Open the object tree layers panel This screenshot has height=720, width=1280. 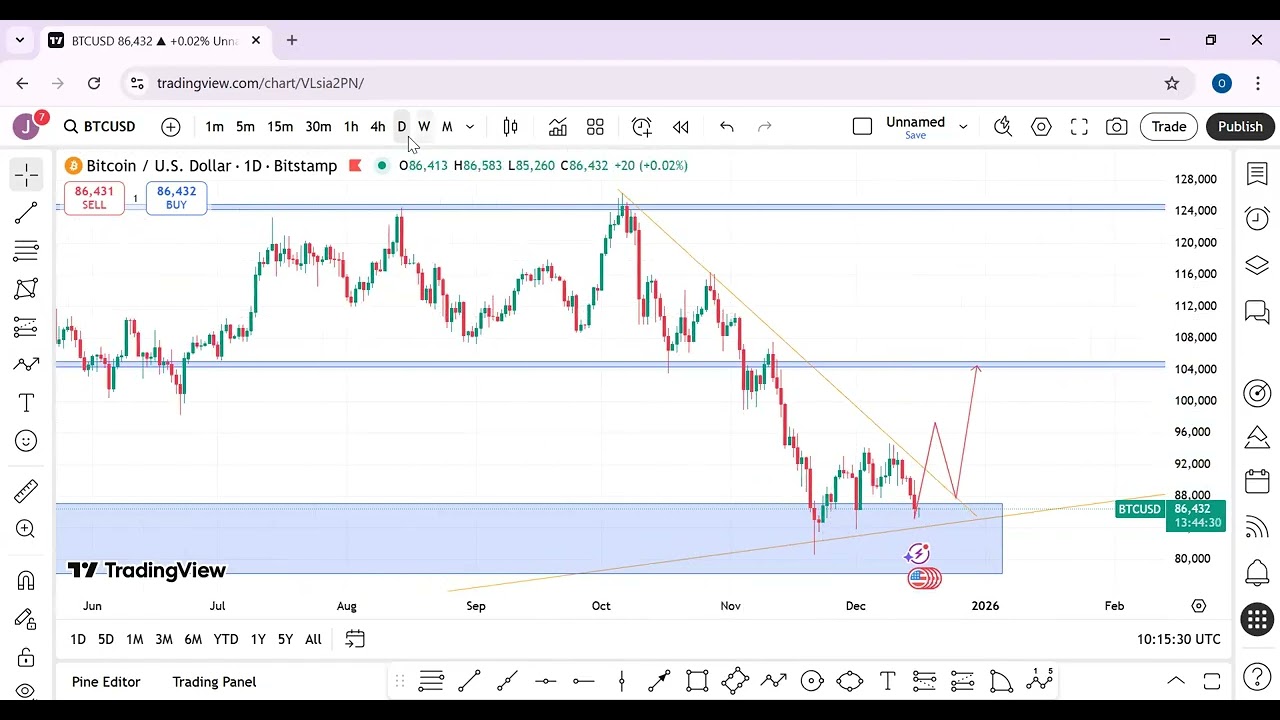(1257, 265)
